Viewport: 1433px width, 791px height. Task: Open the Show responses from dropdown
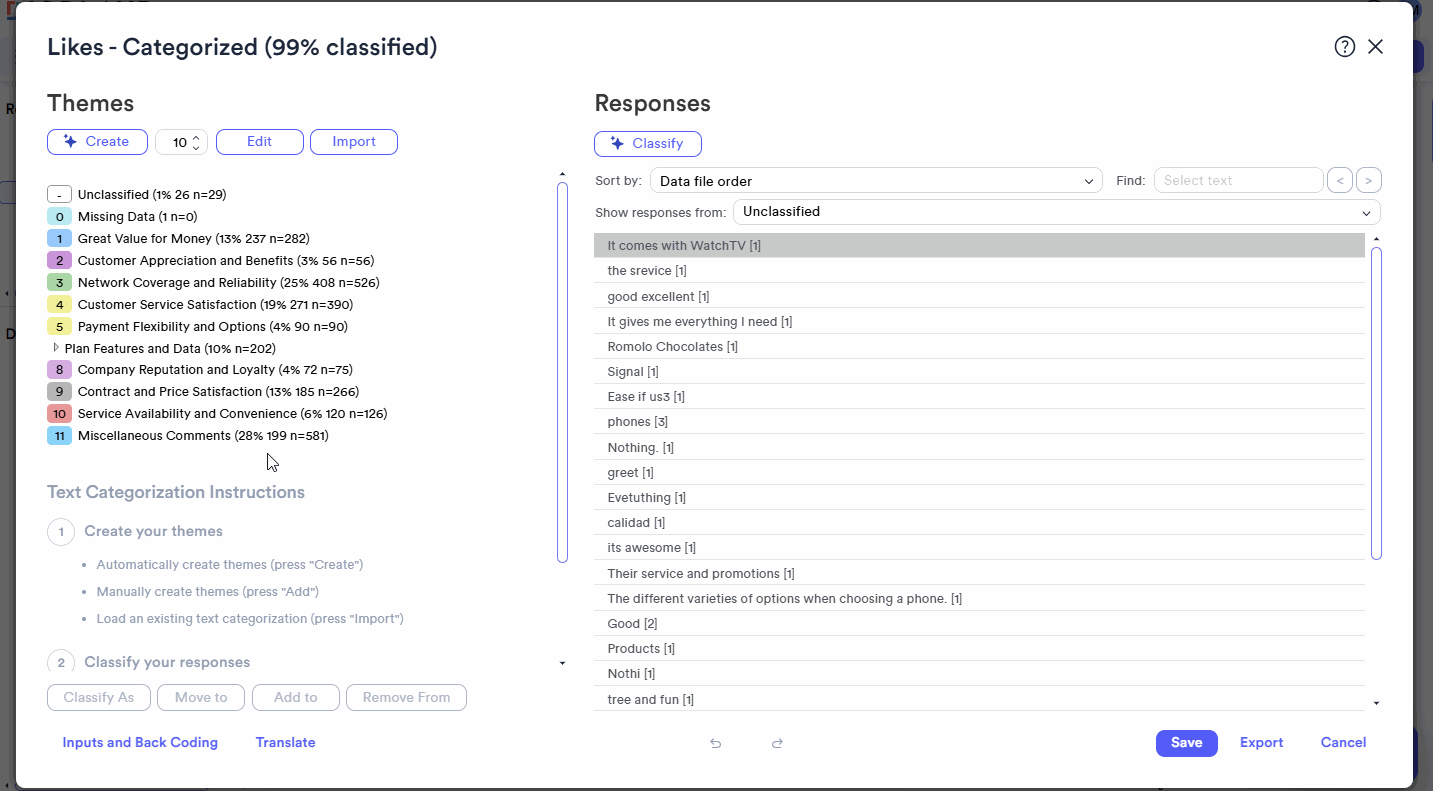(1057, 212)
